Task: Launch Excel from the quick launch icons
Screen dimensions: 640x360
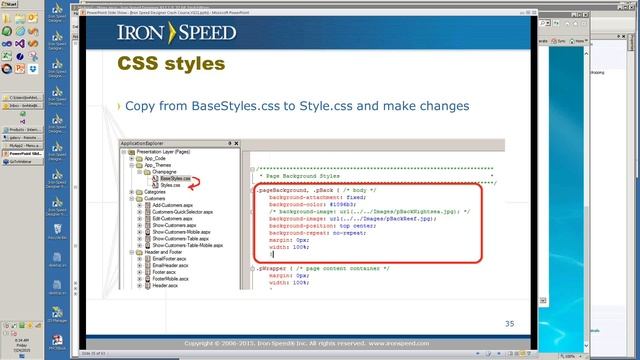Action: pos(7,56)
